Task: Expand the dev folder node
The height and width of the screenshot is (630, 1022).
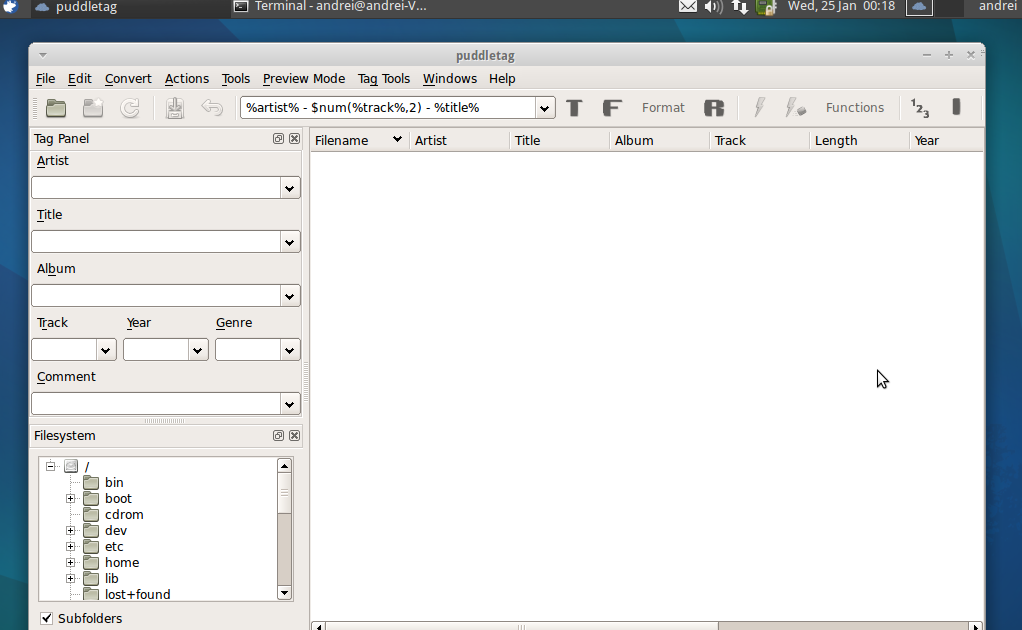Action: point(70,530)
